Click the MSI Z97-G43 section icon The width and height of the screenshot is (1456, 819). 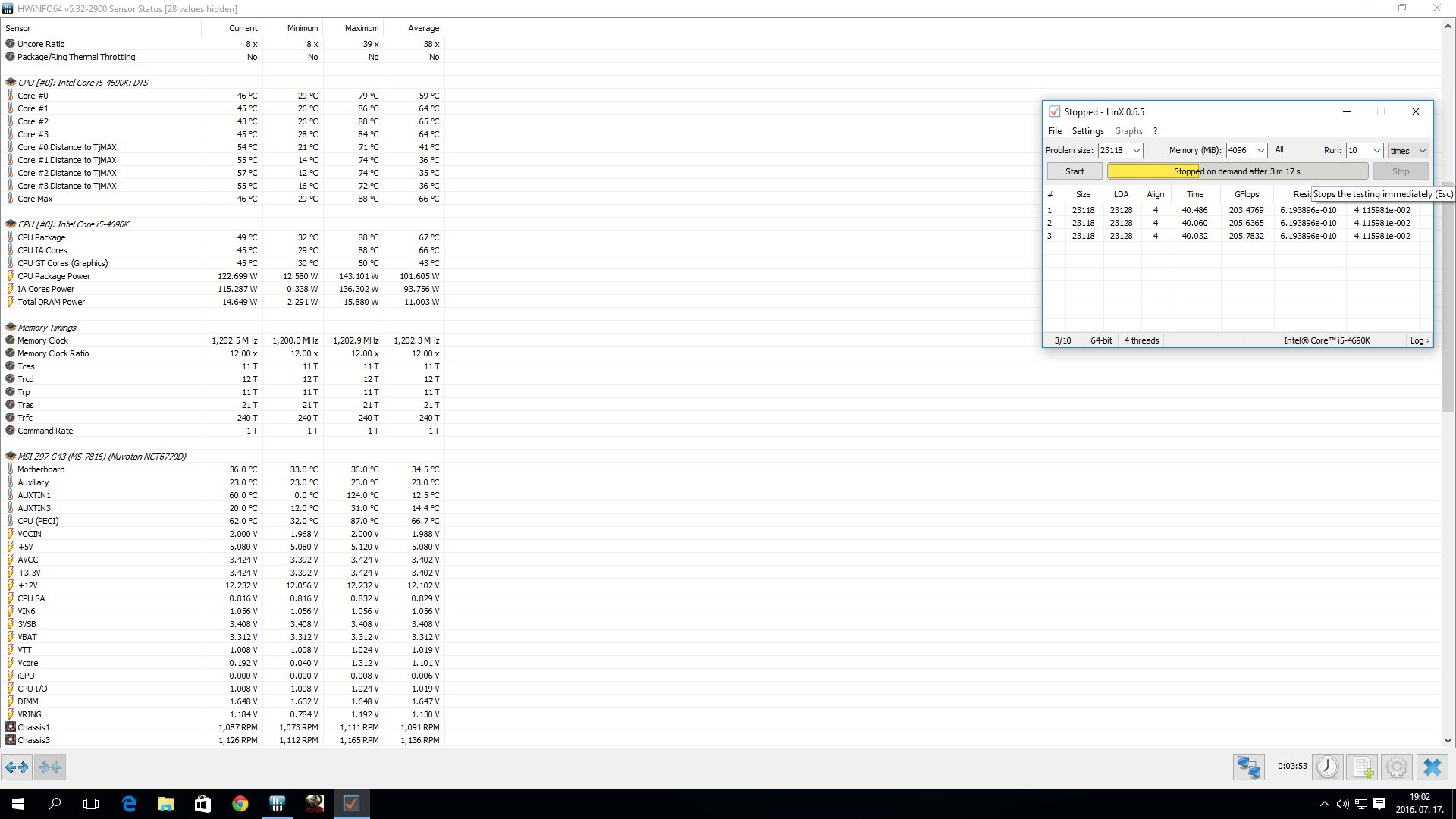pyautogui.click(x=11, y=457)
